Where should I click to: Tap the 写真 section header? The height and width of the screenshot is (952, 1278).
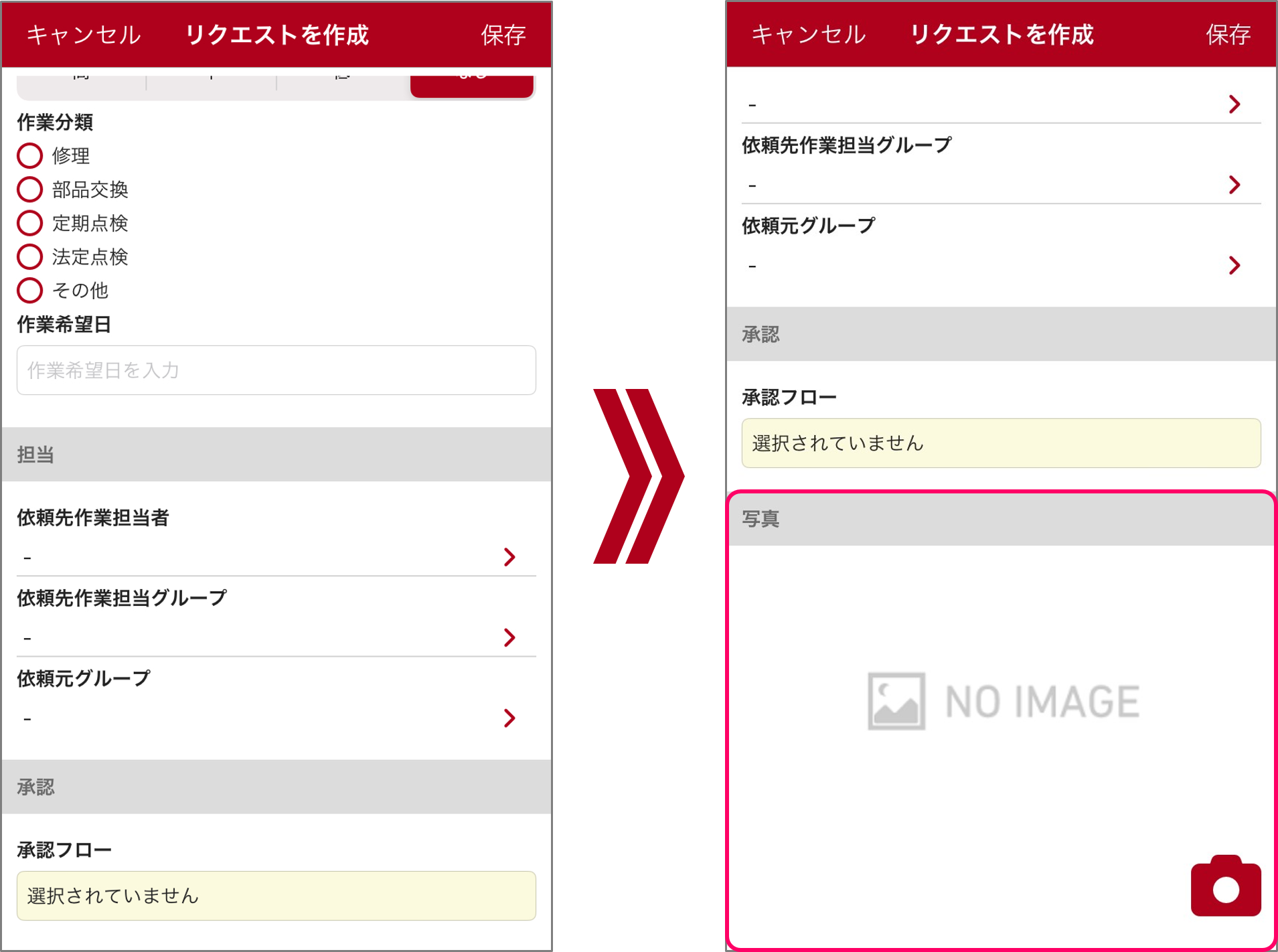(761, 519)
